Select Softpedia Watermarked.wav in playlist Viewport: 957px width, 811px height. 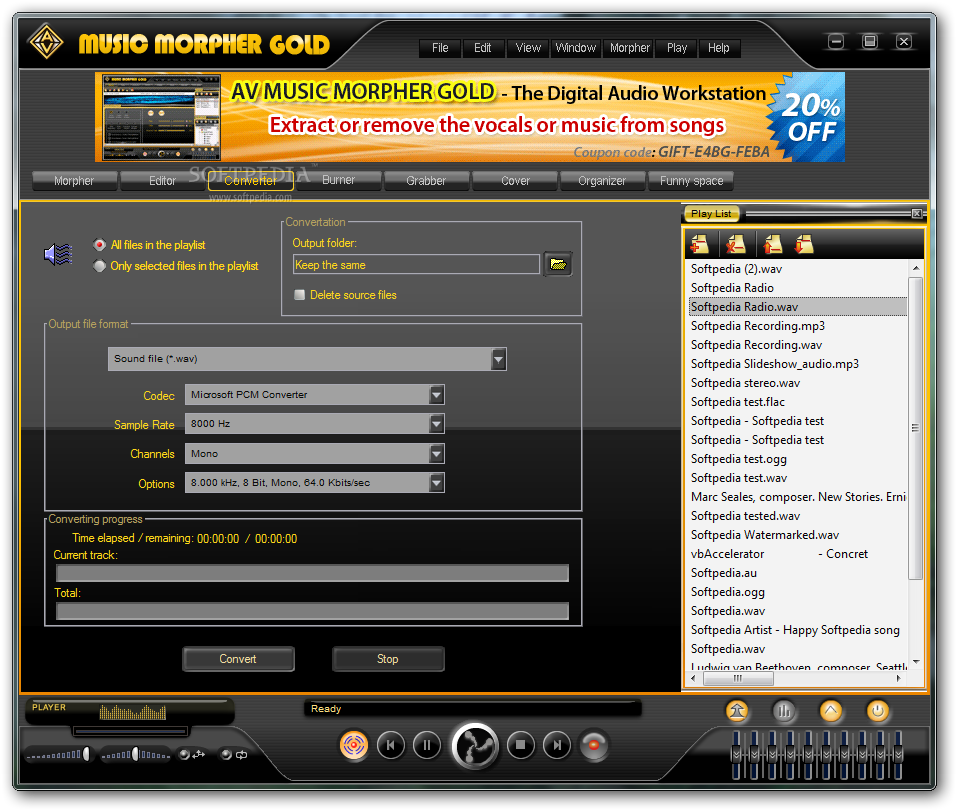coord(797,535)
